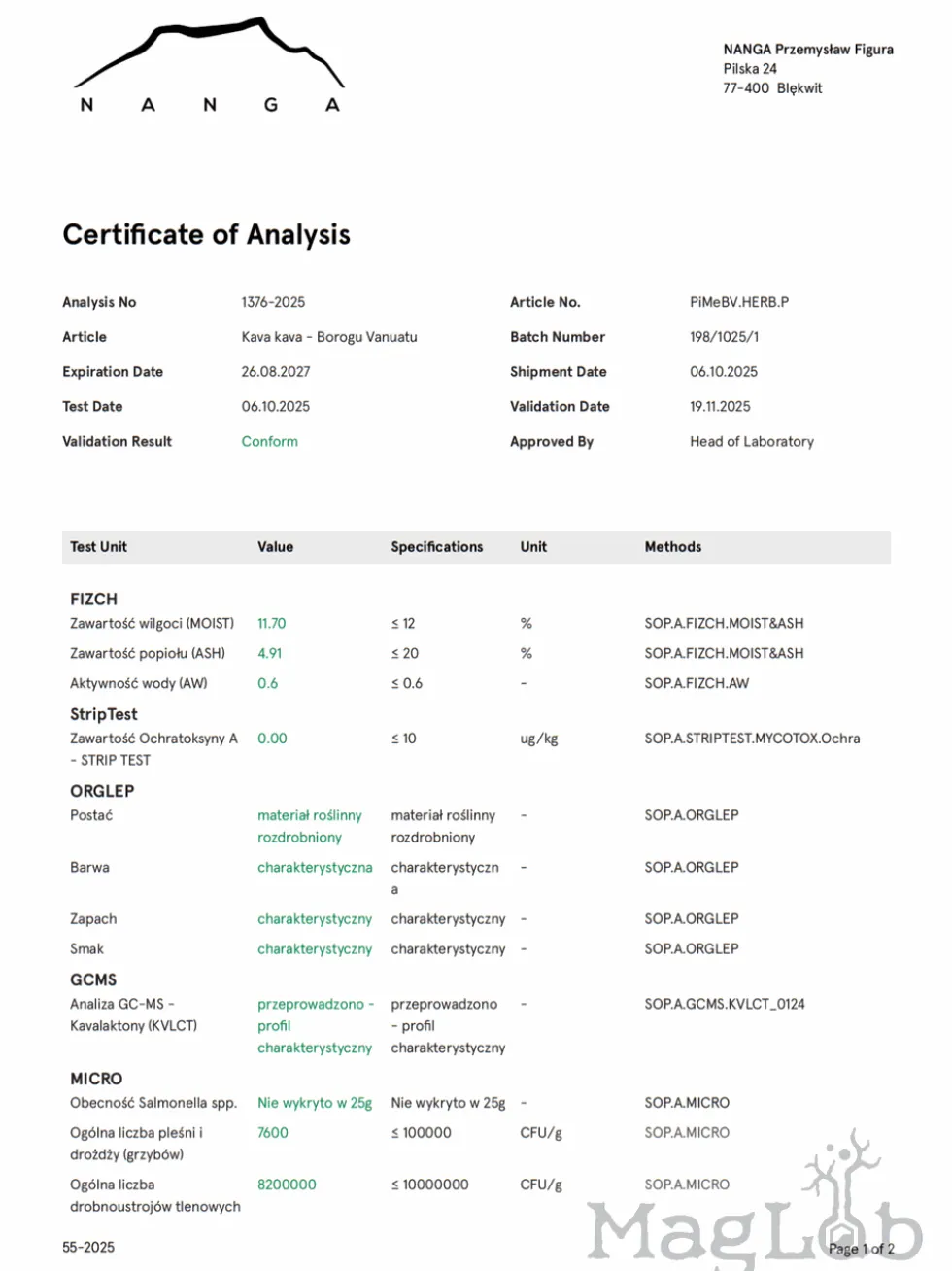Select specification limit "≤ 10000000"
The image size is (952, 1271).
coord(429,1185)
